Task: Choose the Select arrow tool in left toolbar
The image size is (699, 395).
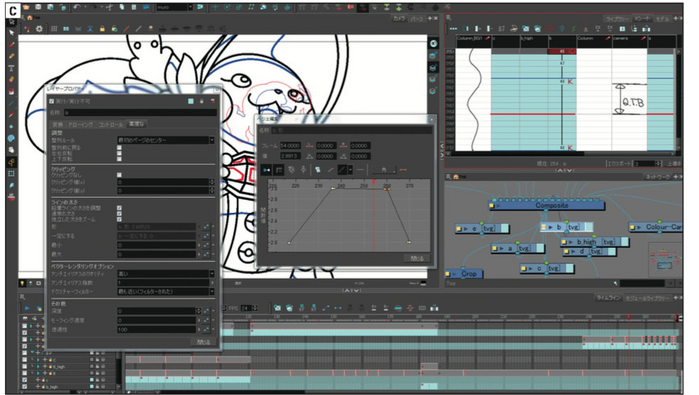Action: [12, 33]
